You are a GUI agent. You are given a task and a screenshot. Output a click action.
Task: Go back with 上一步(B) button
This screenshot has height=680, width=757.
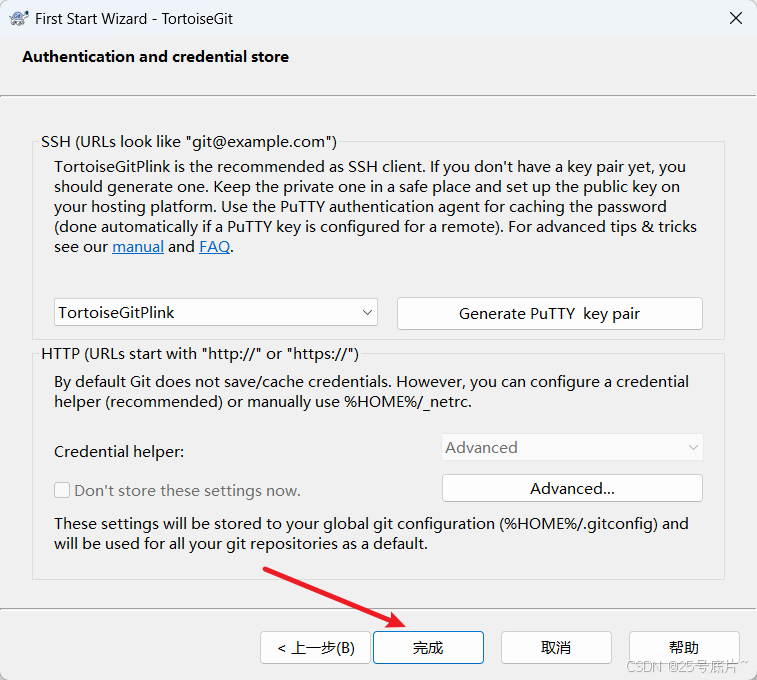point(316,648)
